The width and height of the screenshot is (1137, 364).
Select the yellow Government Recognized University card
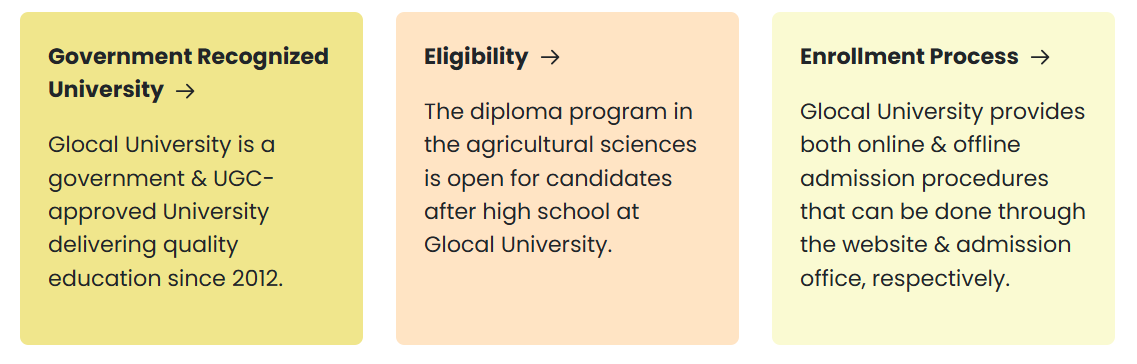(191, 178)
